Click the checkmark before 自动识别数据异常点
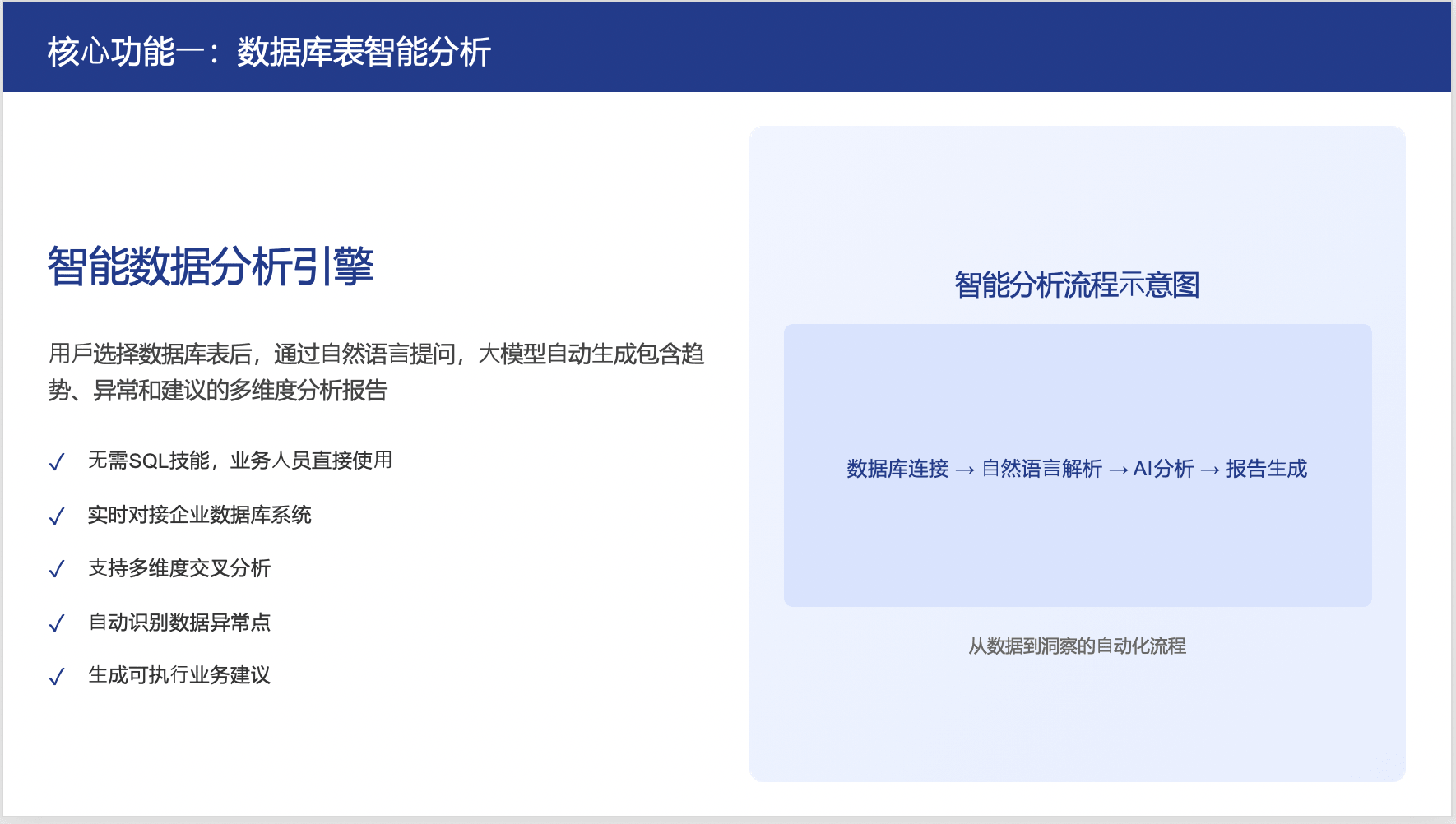This screenshot has width=1456, height=824. coord(57,623)
